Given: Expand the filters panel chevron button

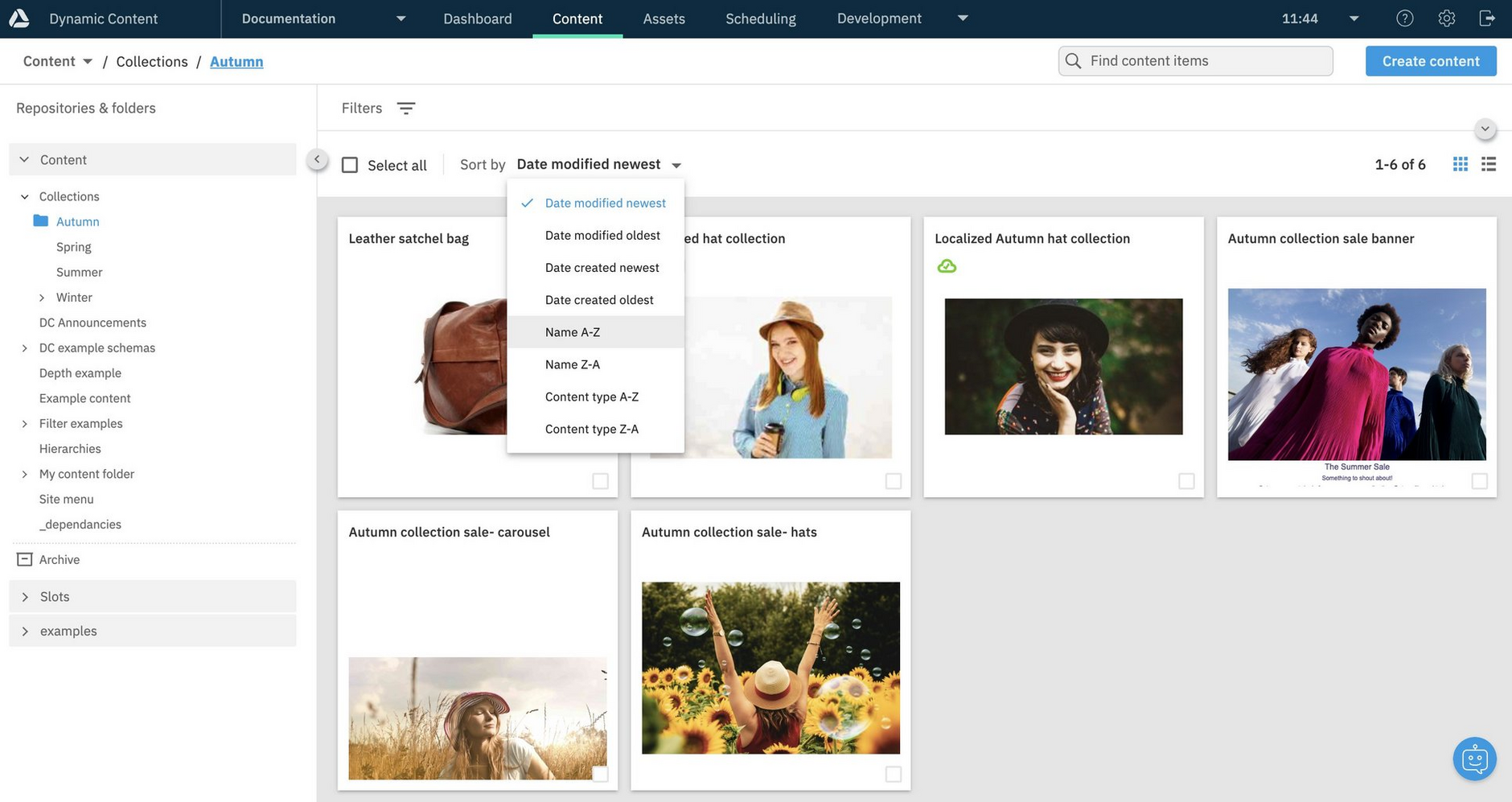Looking at the screenshot, I should pos(1485,129).
